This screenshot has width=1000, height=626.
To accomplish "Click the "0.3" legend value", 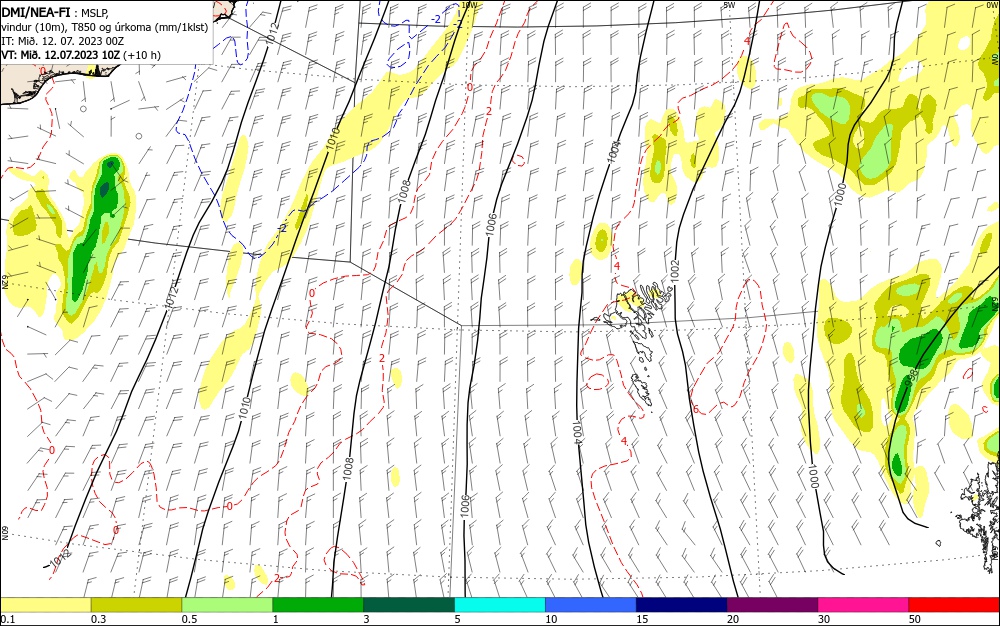I will (x=98, y=619).
